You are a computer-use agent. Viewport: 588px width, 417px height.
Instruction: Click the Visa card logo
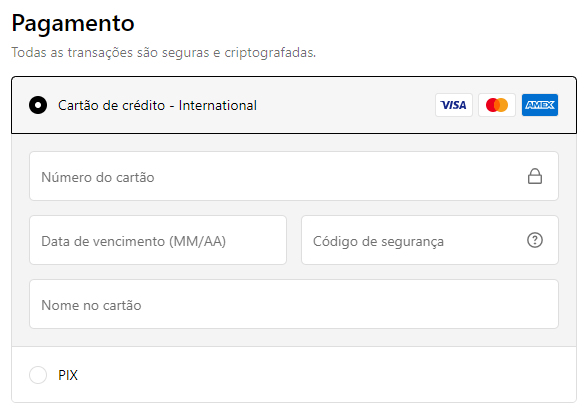(454, 105)
